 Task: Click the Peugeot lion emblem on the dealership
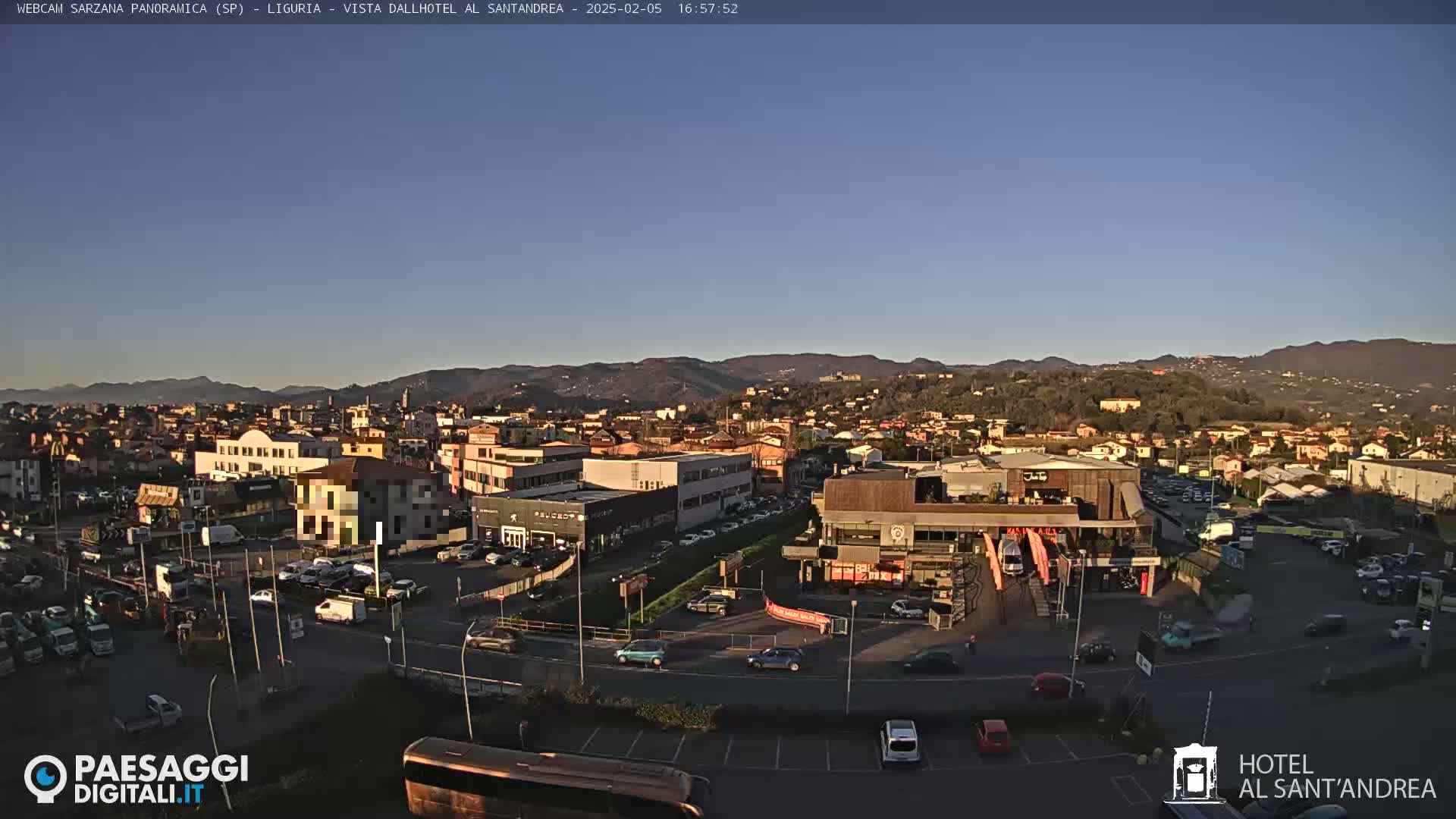coord(514,518)
